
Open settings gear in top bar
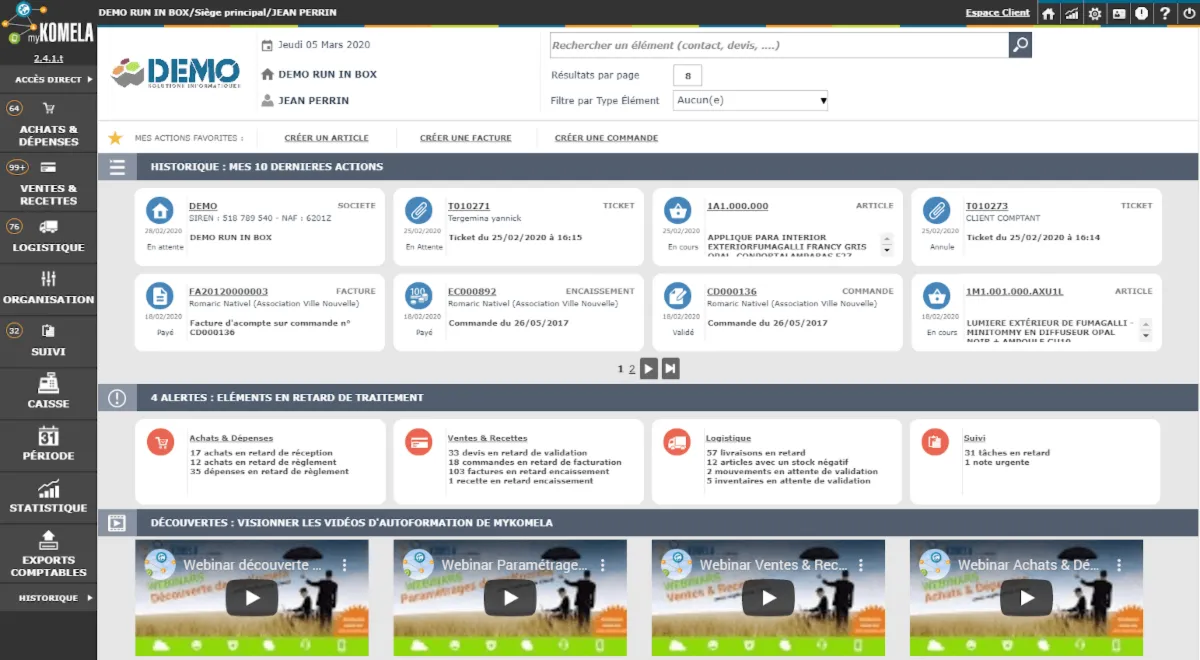tap(1095, 14)
